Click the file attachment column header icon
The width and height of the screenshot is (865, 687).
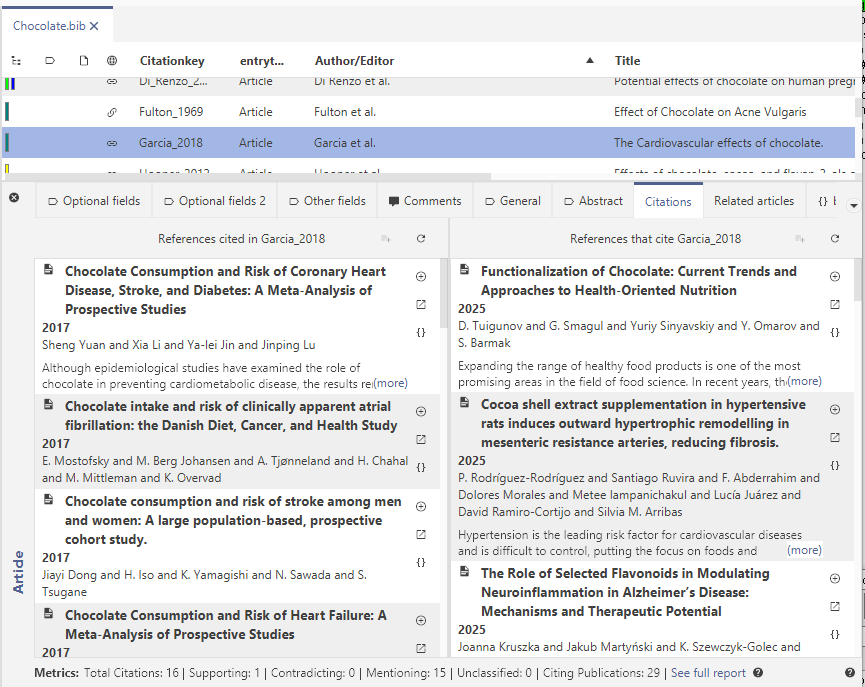click(x=85, y=60)
